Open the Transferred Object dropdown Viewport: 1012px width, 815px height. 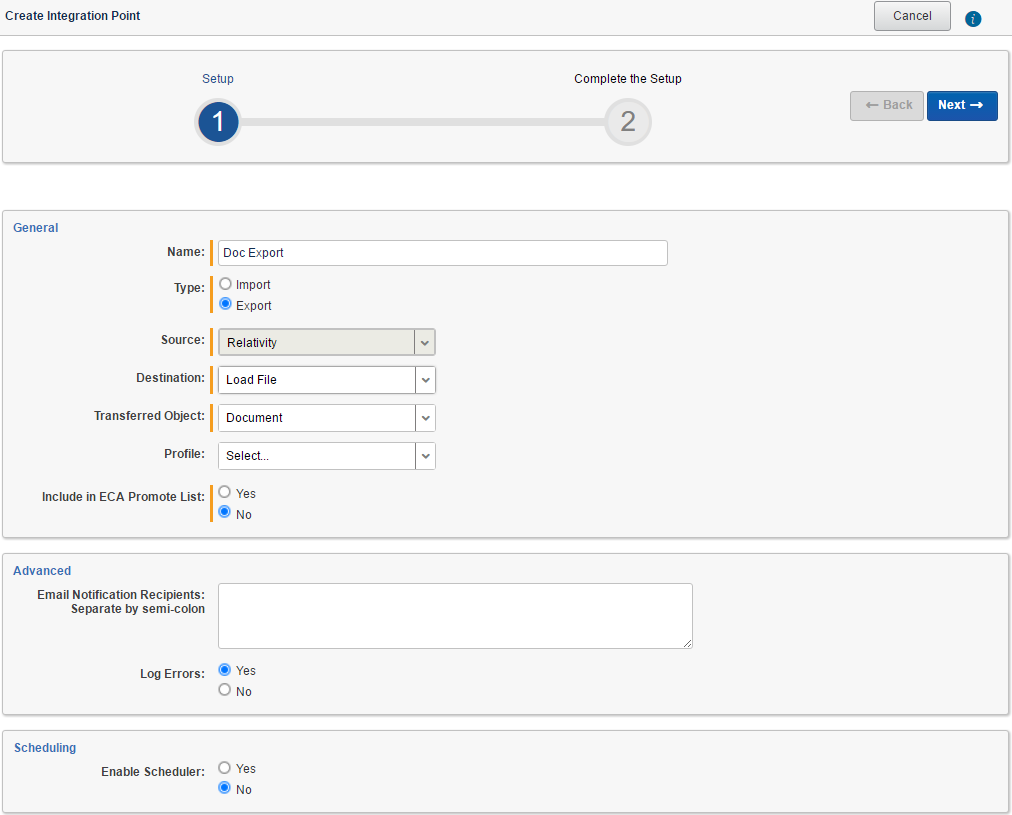pyautogui.click(x=327, y=418)
